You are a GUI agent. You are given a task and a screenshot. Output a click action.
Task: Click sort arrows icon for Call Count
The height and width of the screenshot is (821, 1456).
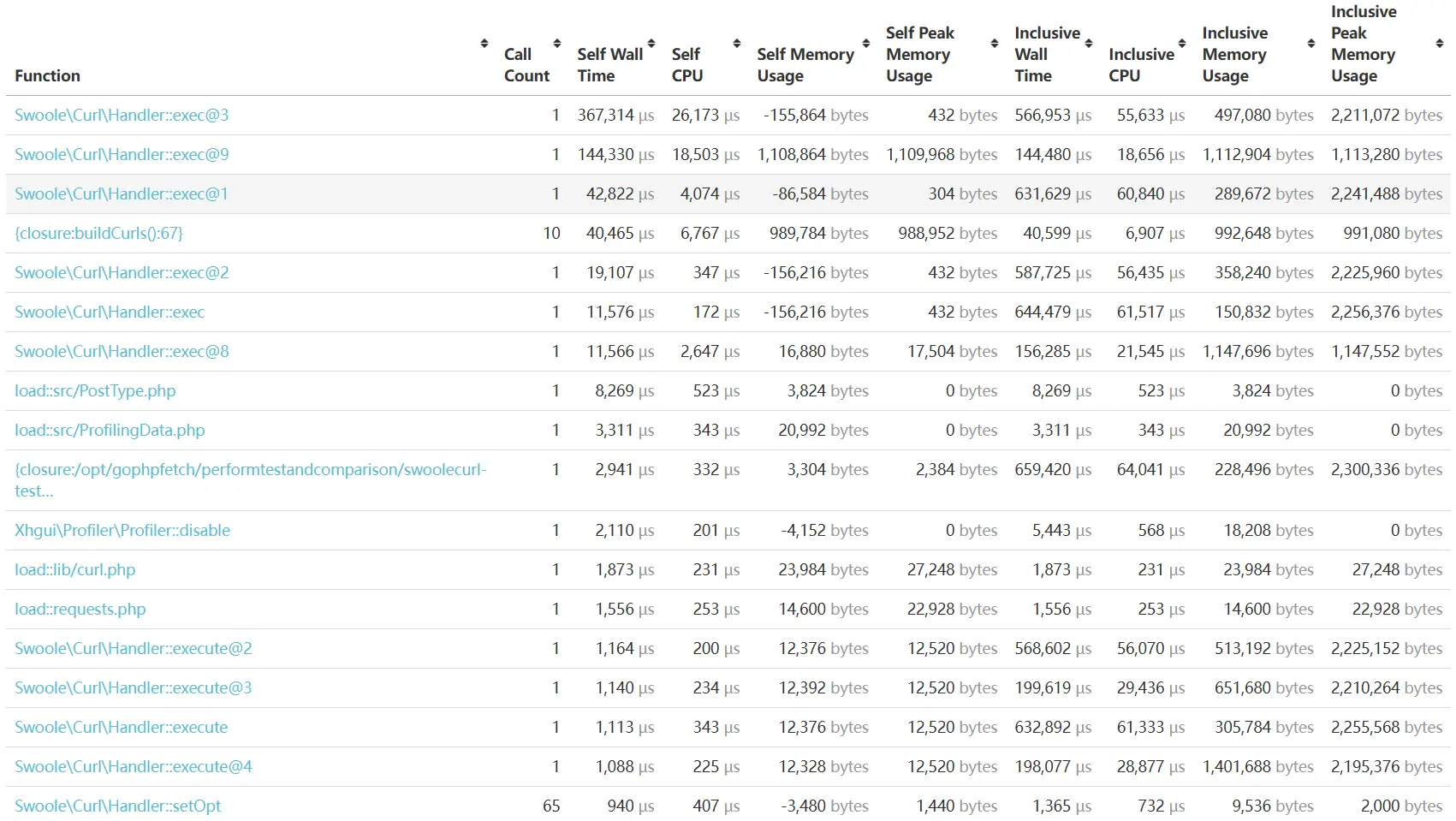pos(557,44)
